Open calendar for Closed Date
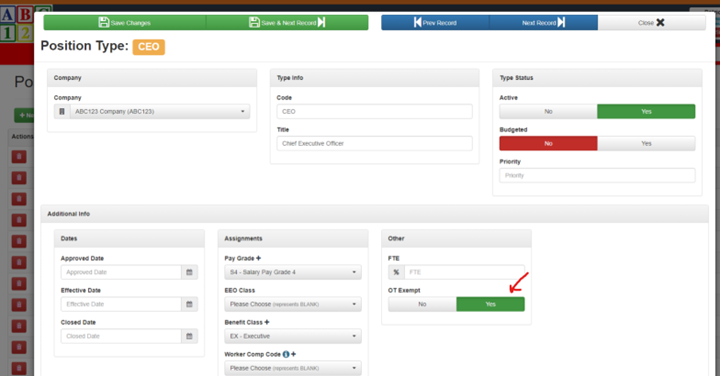The image size is (720, 376). click(x=189, y=337)
